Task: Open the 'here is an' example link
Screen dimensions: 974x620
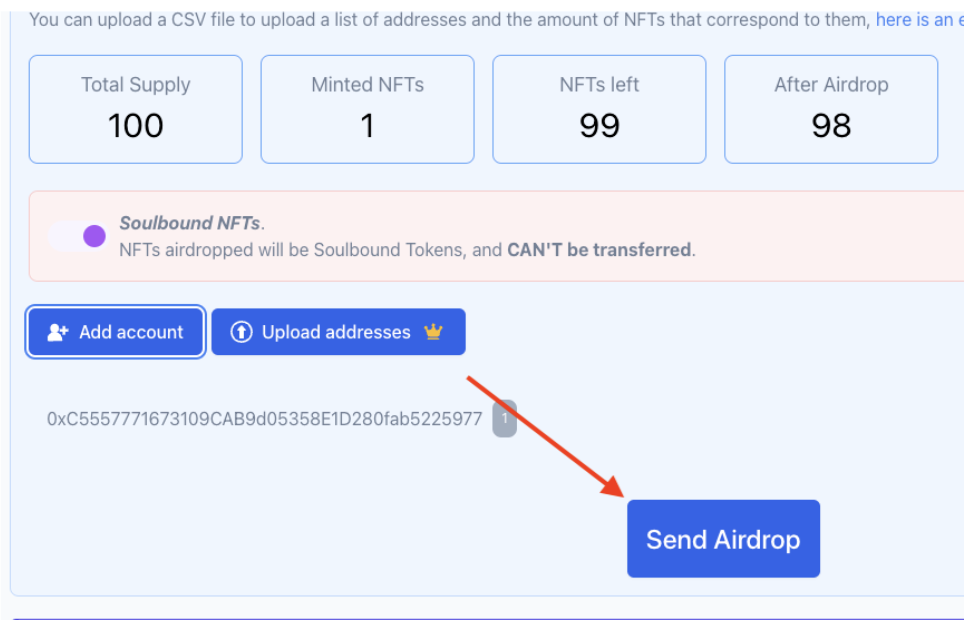Action: click(919, 20)
